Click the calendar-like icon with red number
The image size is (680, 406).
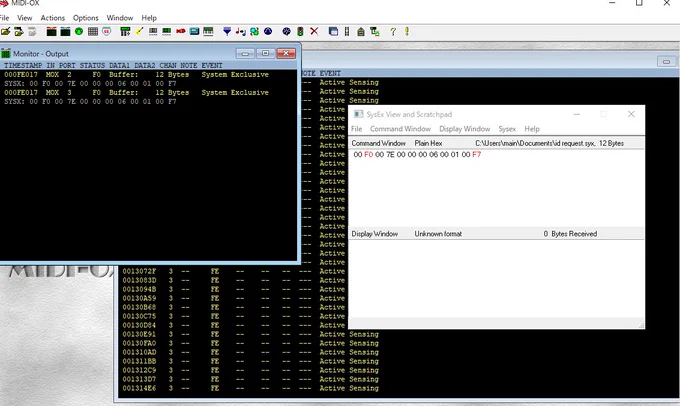(x=107, y=31)
